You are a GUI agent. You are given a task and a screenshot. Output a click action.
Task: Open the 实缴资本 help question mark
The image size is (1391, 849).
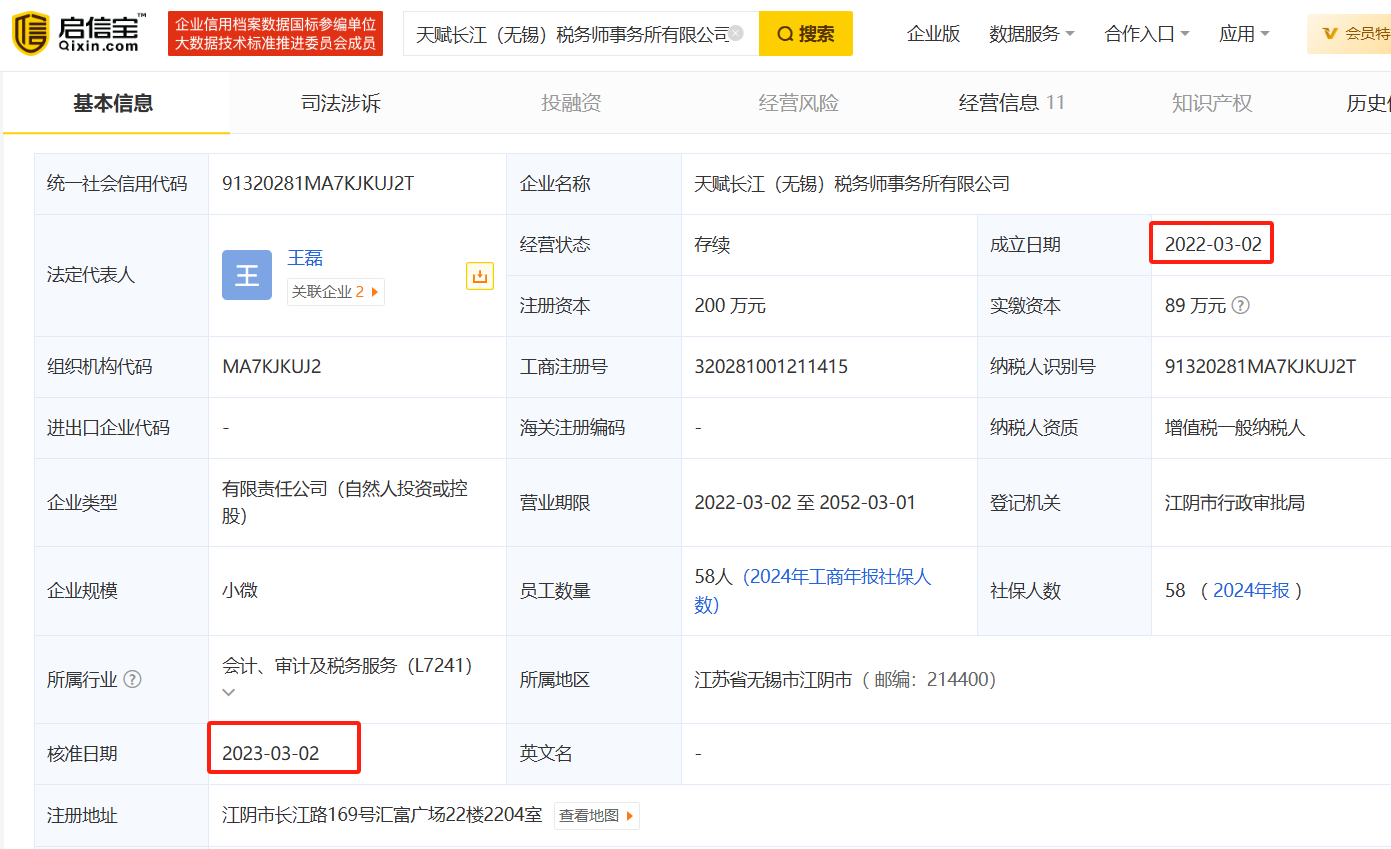tap(1241, 306)
